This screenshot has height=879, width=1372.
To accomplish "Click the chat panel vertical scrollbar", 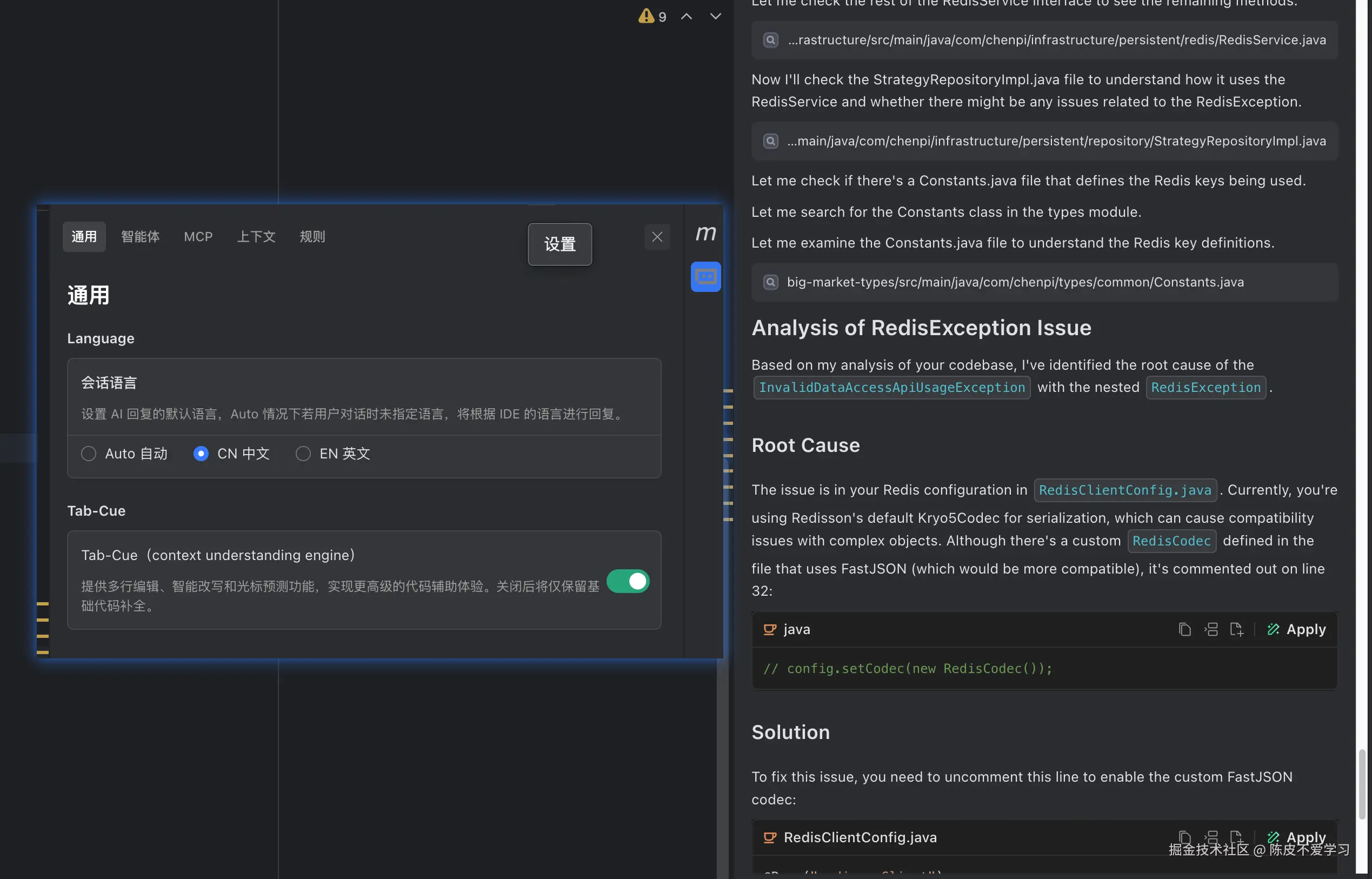I will pos(1362,784).
